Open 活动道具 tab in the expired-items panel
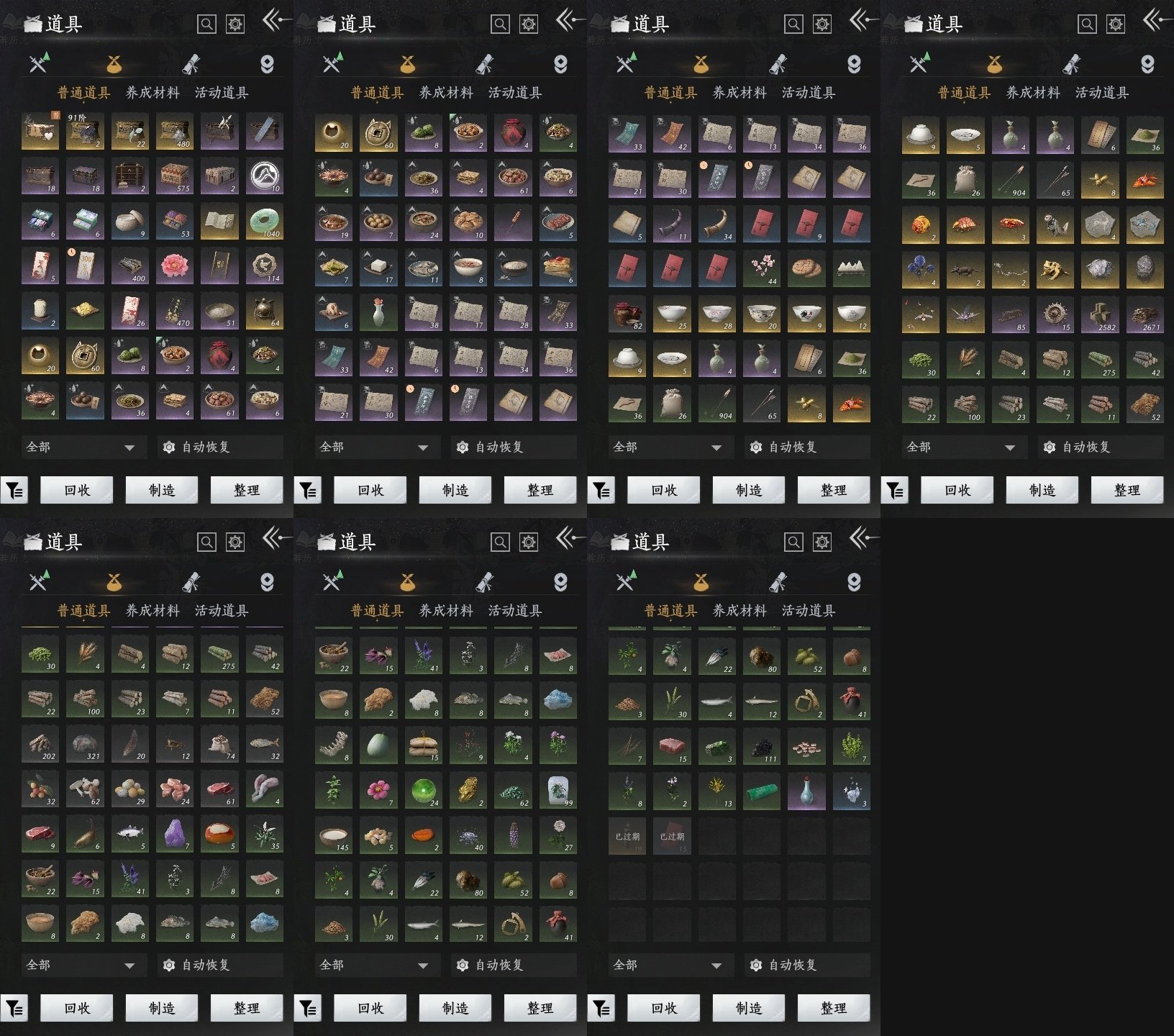The image size is (1174, 1036). coord(809,611)
